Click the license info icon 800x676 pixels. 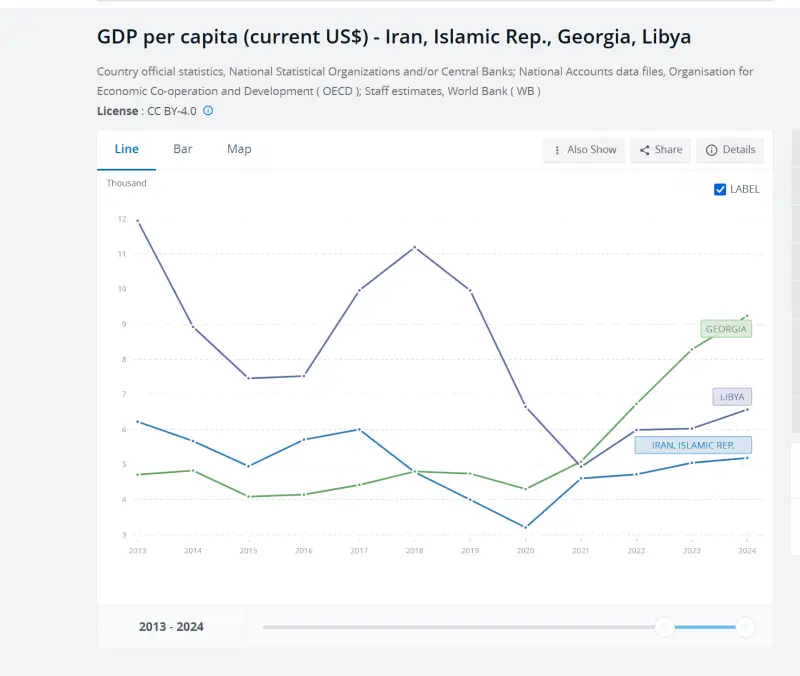click(208, 111)
